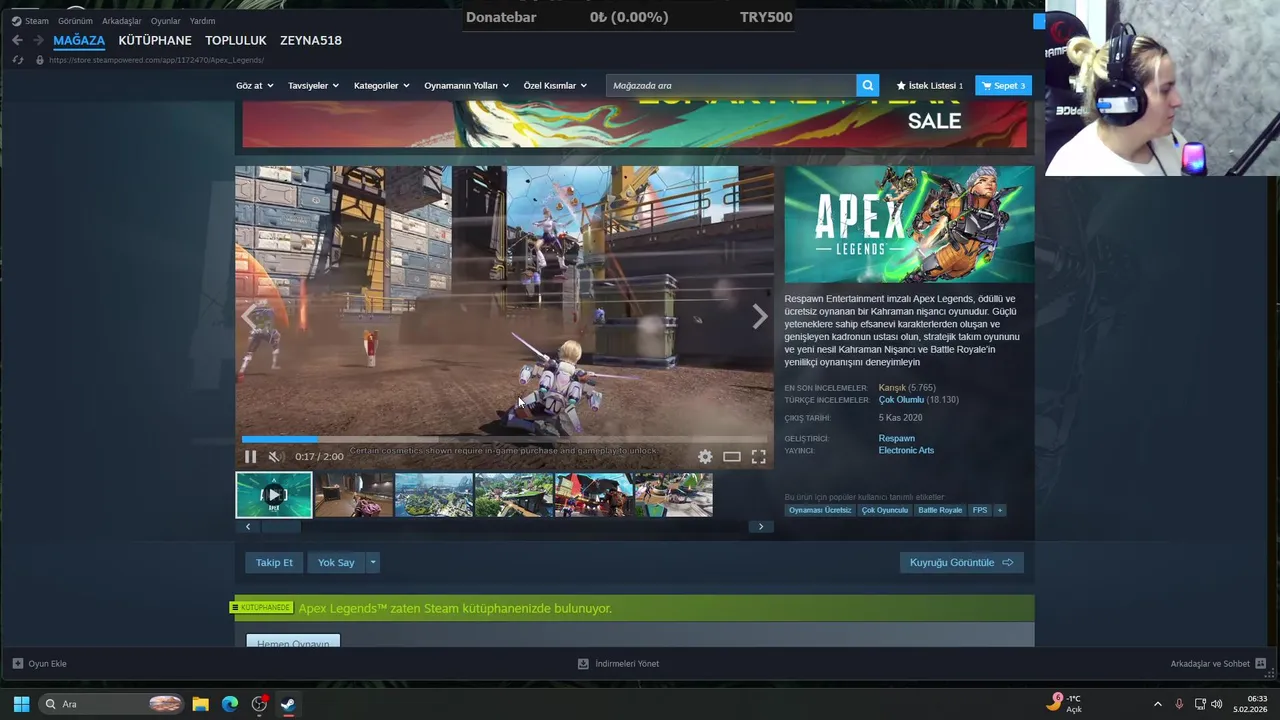Open the Karışık recent reviews link
Screen dimensions: 1280x720
[892, 387]
